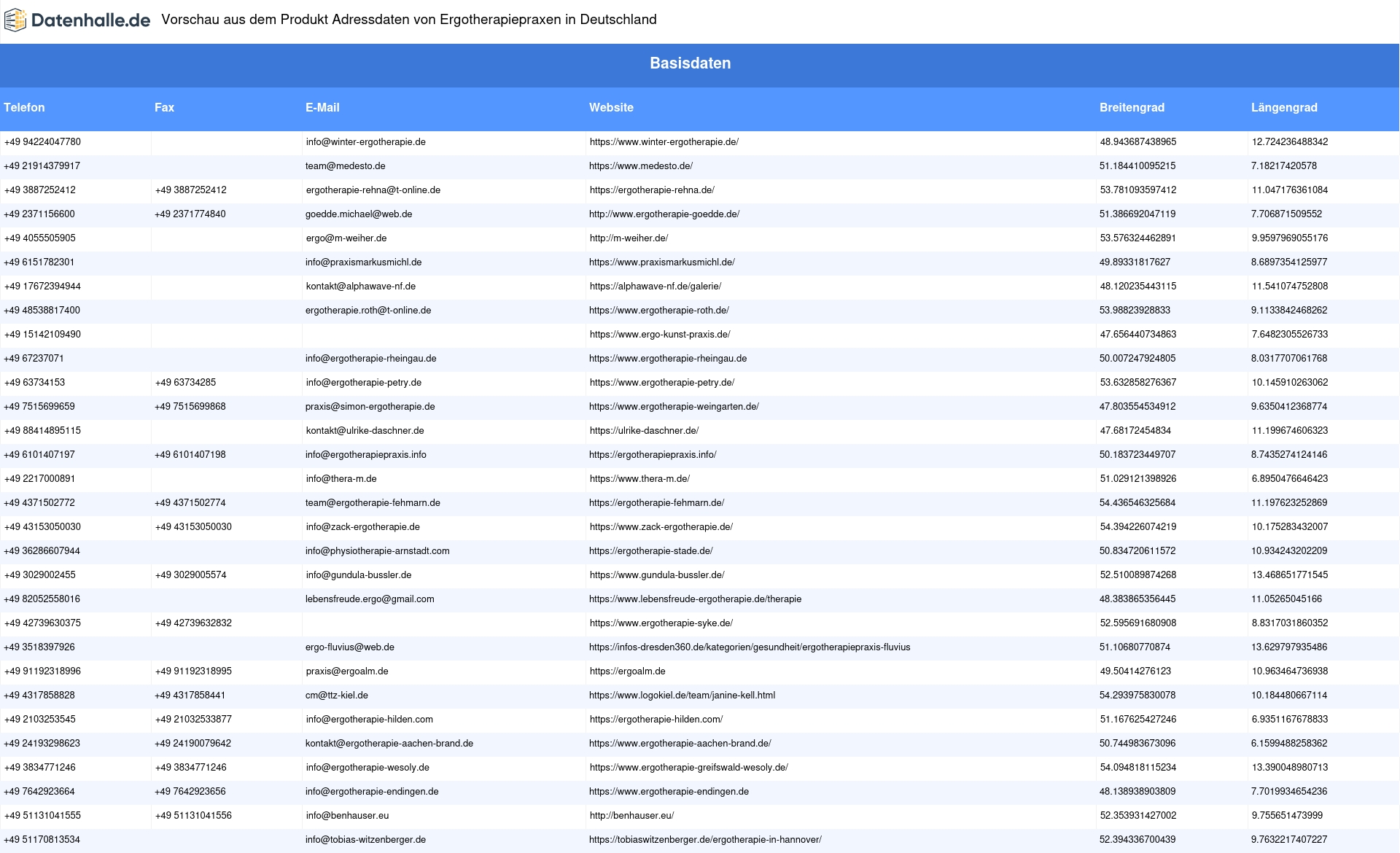Open https://www.ergotherapie-aachen-brand.de/ cell

click(680, 744)
